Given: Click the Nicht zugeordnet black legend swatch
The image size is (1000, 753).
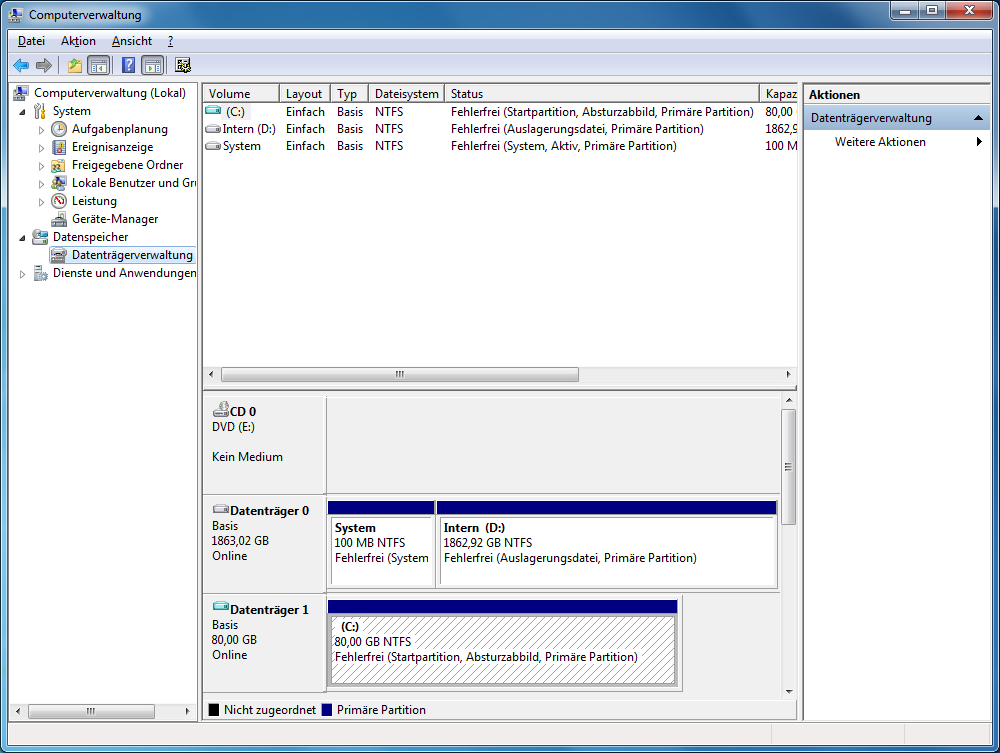Looking at the screenshot, I should point(214,710).
